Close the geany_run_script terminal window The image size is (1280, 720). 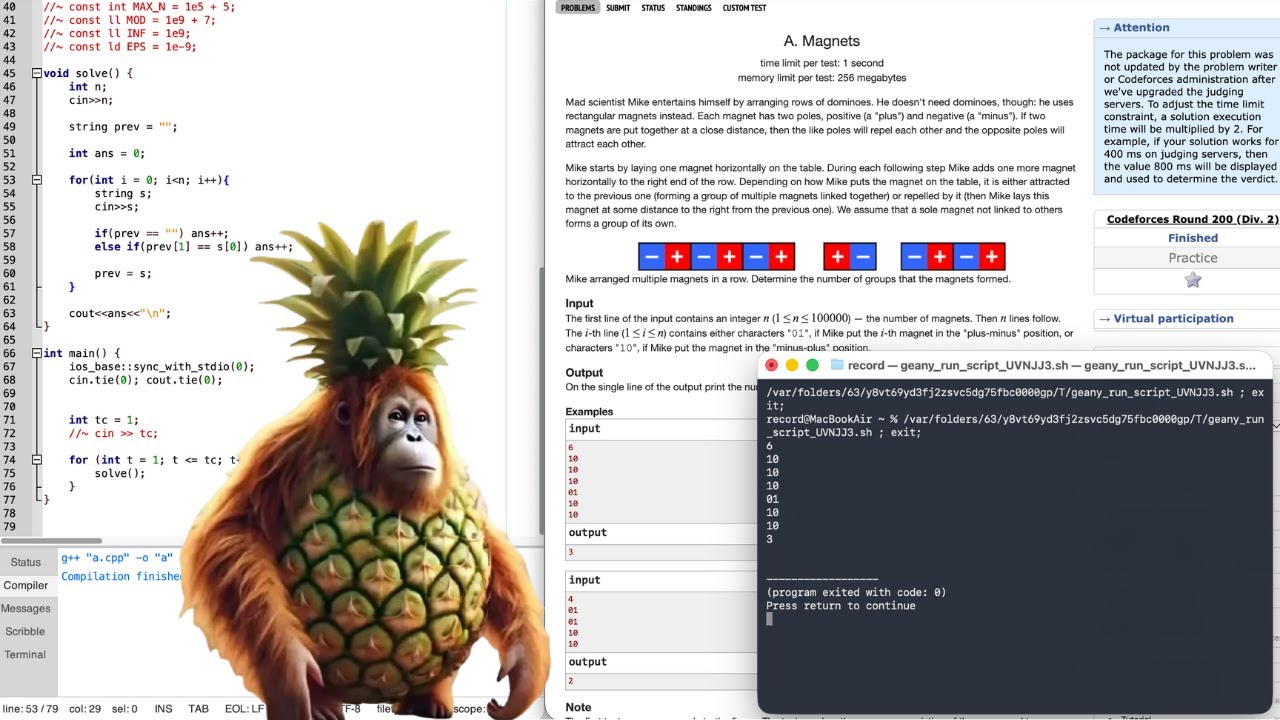[771, 365]
